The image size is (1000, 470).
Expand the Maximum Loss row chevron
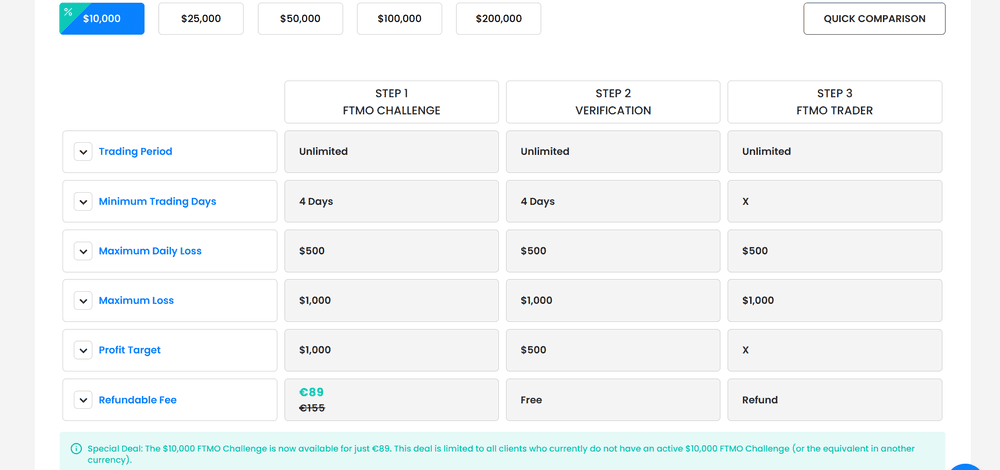83,300
